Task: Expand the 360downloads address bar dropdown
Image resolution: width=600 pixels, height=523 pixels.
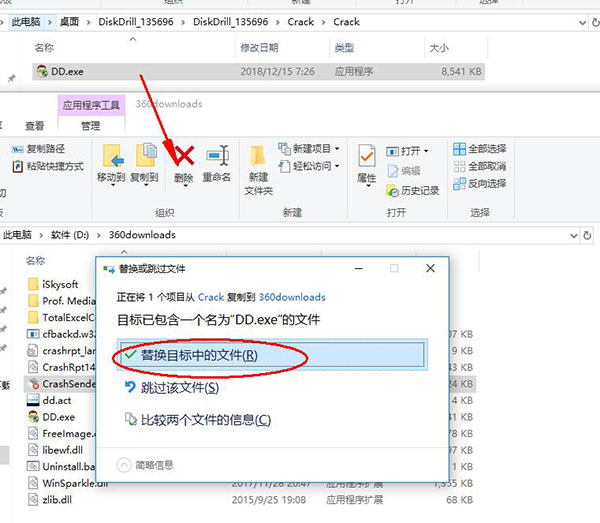Action: [574, 236]
